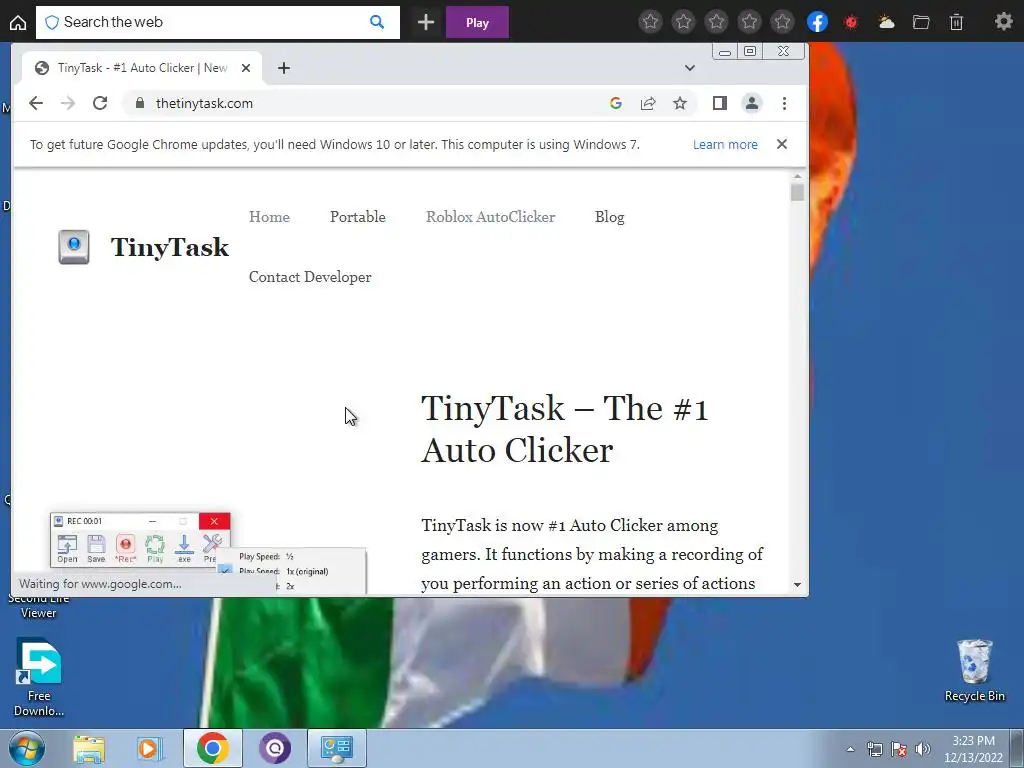This screenshot has height=768, width=1024.
Task: Click the page scrollbar thumb
Action: 797,193
